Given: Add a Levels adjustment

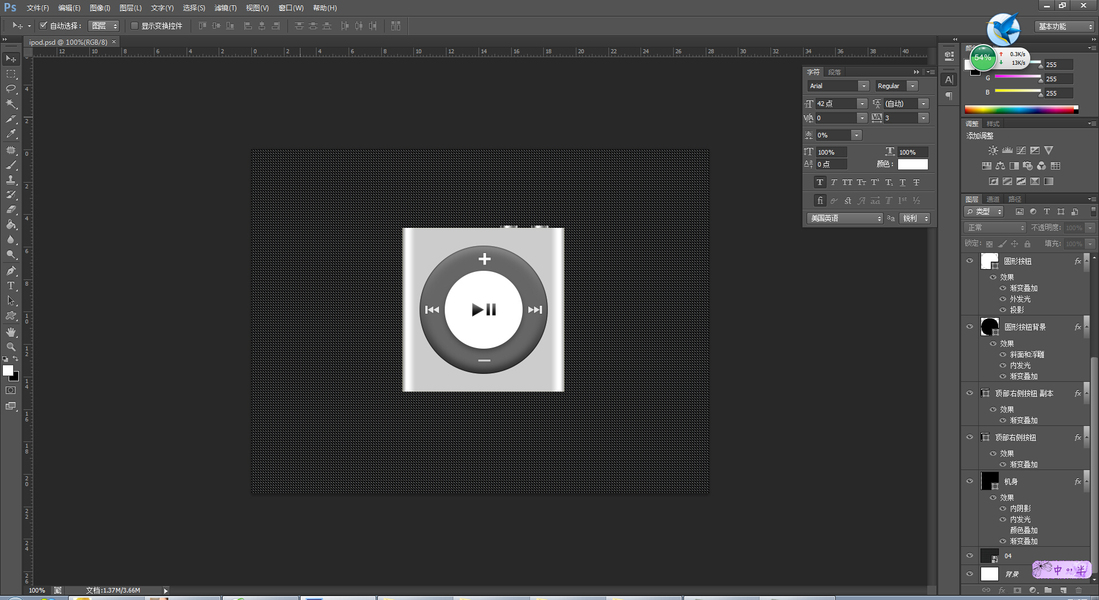Looking at the screenshot, I should coord(1007,151).
